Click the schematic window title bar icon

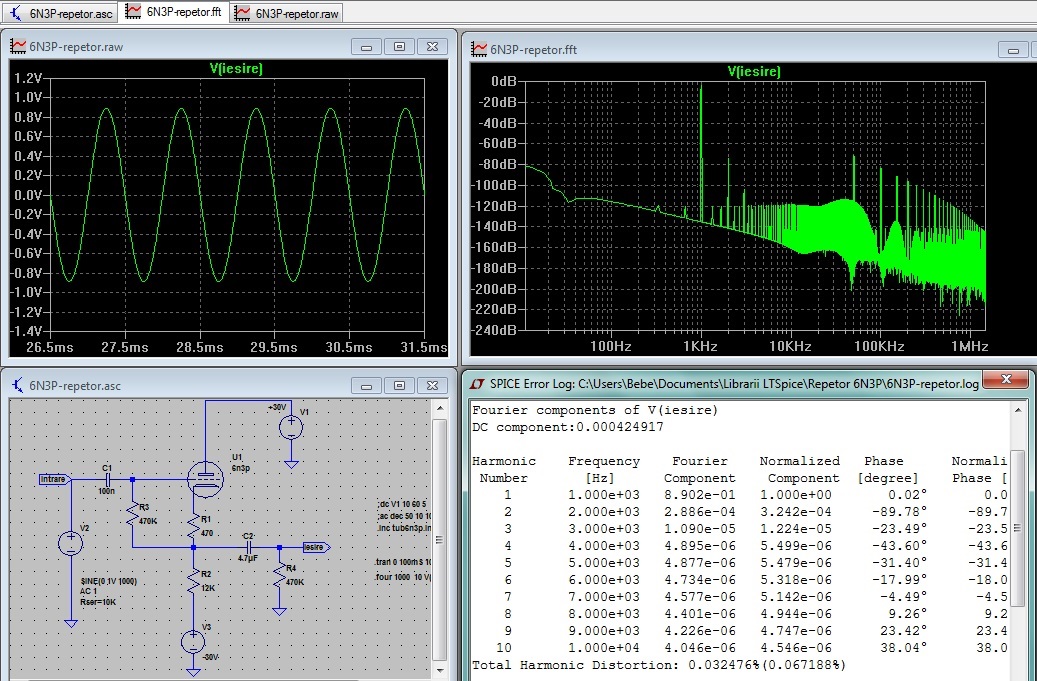point(18,385)
